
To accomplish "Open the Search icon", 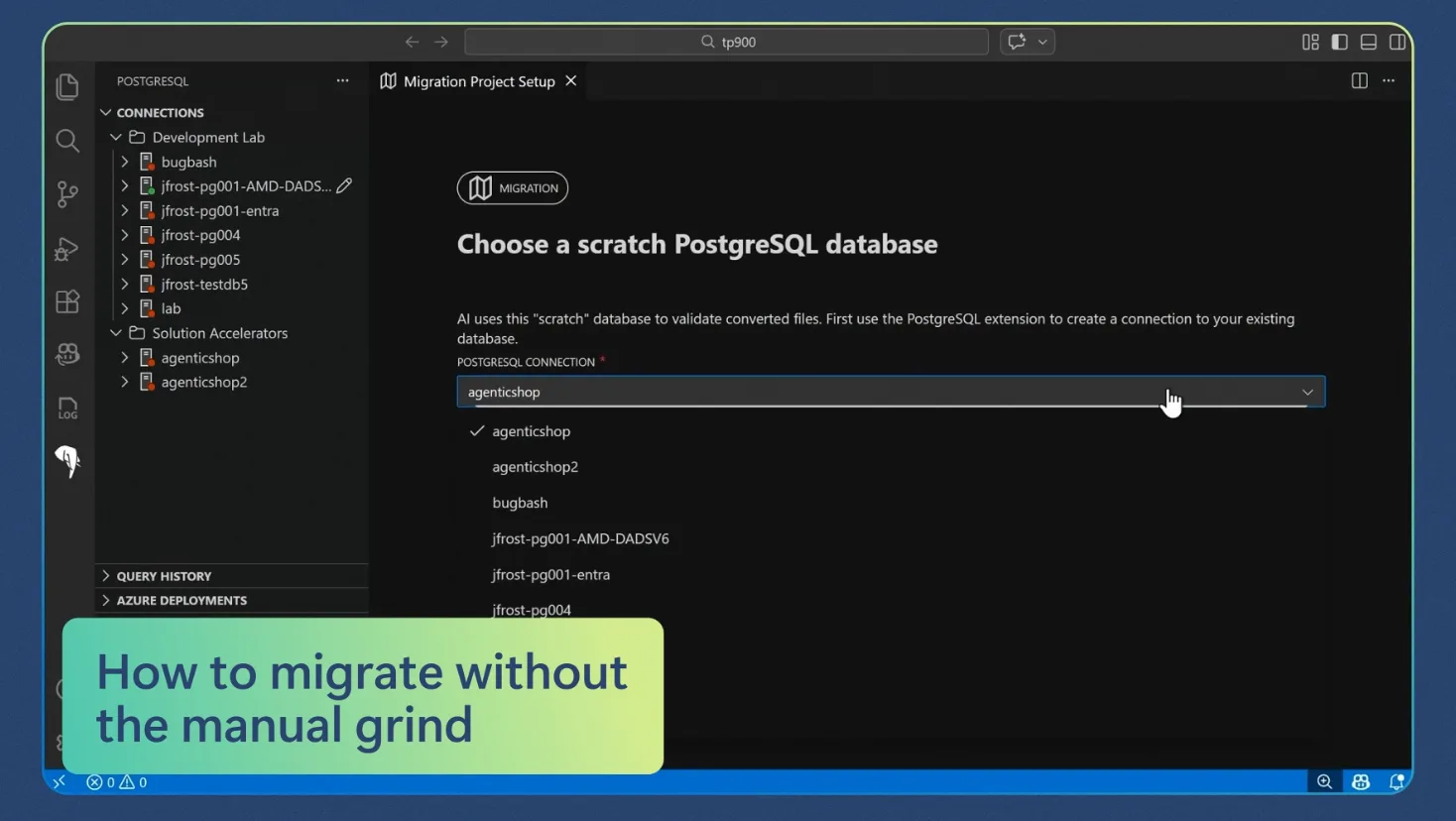I will (x=66, y=141).
